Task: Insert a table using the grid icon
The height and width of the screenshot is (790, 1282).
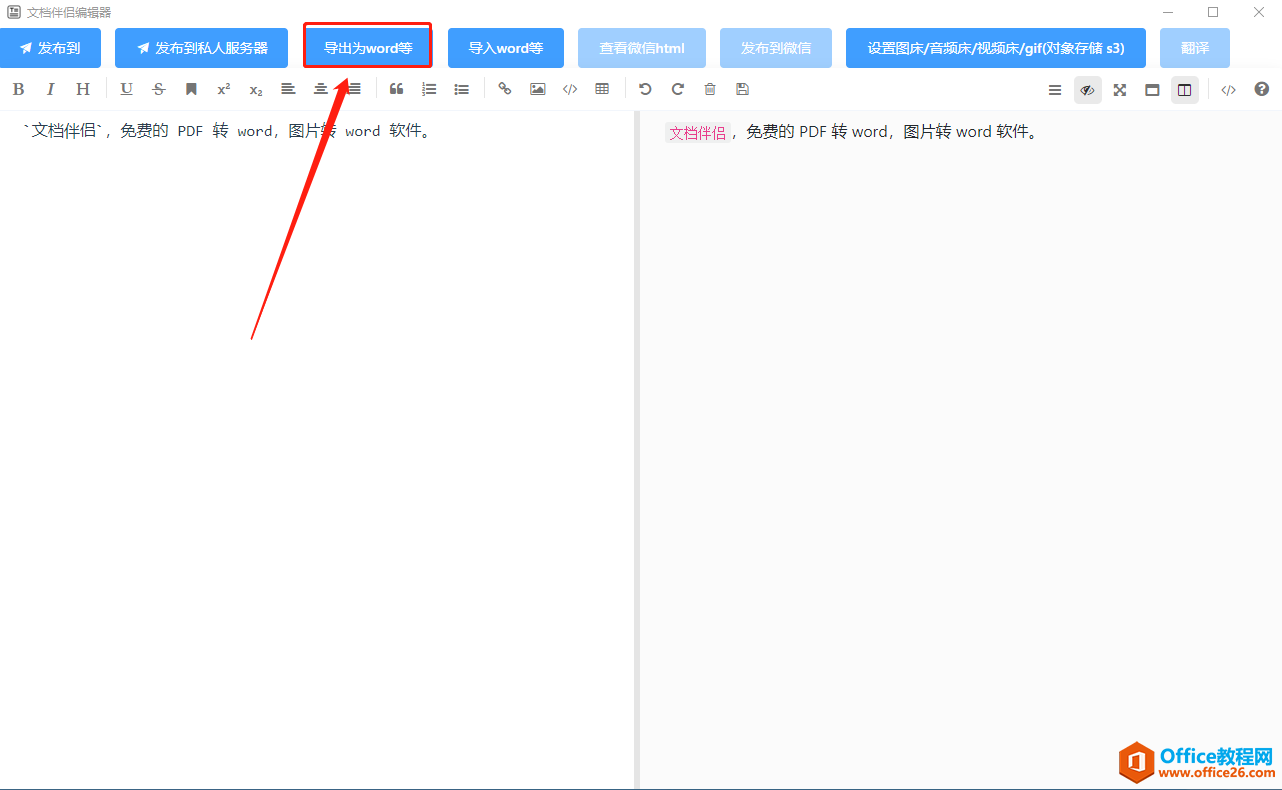Action: pos(602,89)
